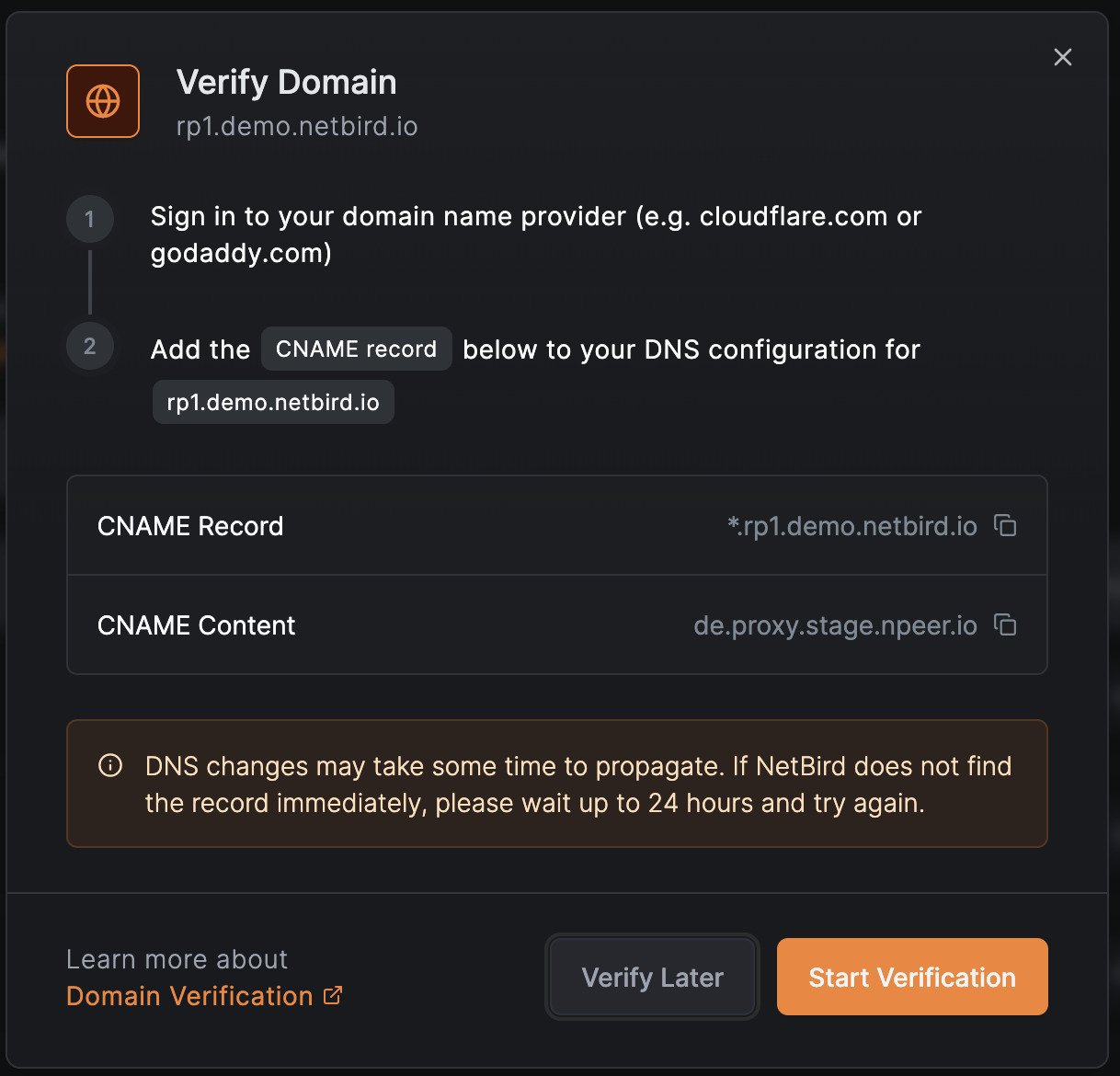Click the orange globe domain icon
Viewport: 1120px width, 1076px height.
point(103,101)
